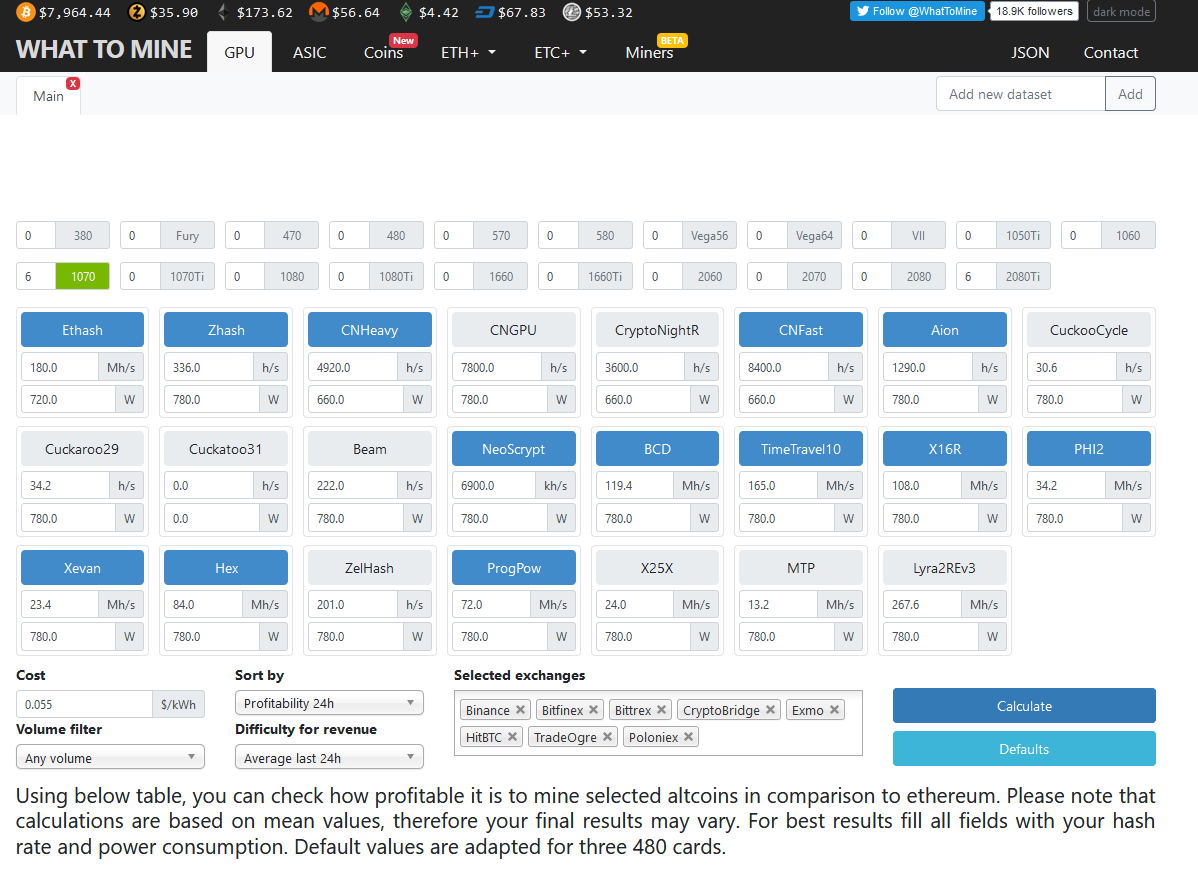Click the Monero coin icon
This screenshot has width=1198, height=869.
(319, 12)
